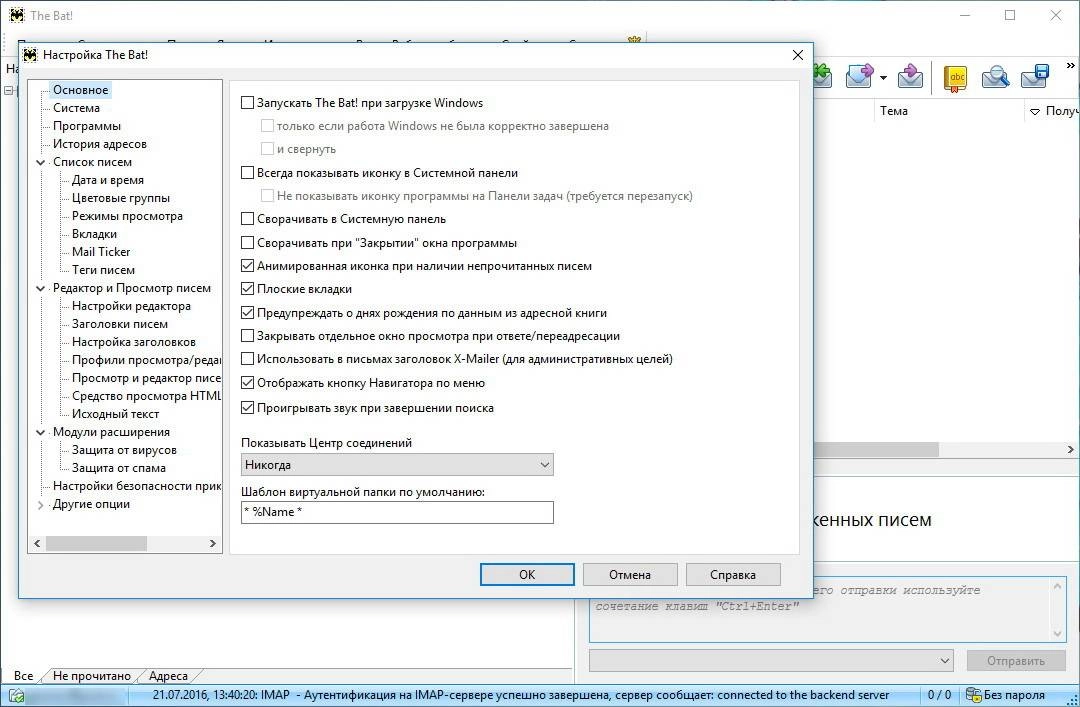Switch to the Не прочитано tab
Viewport: 1080px width, 707px height.
click(x=92, y=676)
